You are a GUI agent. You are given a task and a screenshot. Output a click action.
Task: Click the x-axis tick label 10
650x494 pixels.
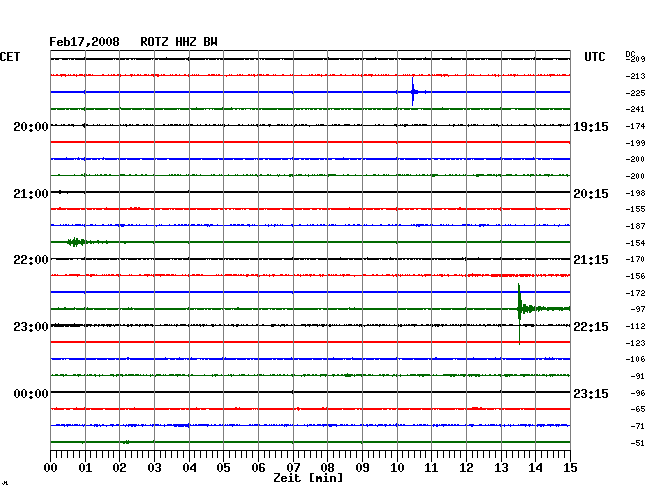(397, 467)
